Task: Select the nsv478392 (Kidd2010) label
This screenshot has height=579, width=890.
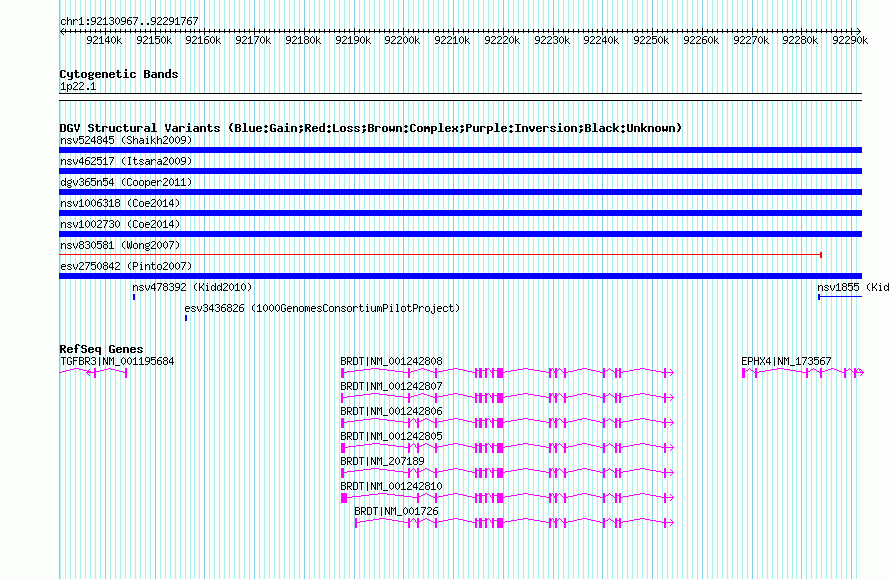Action: pos(192,287)
